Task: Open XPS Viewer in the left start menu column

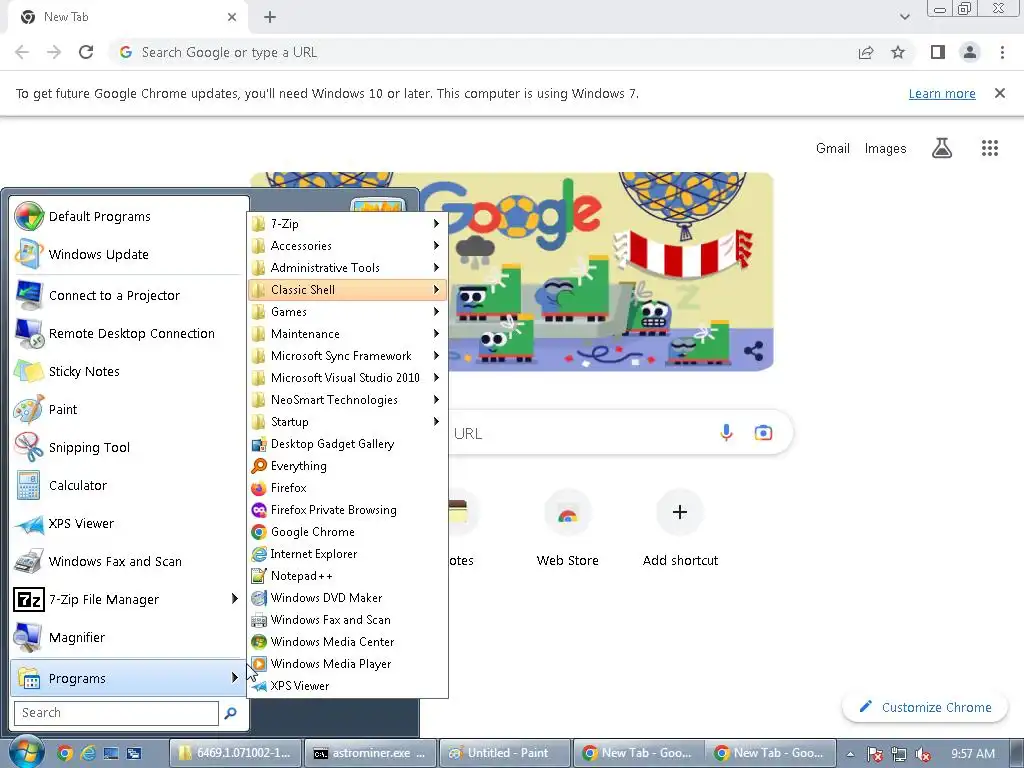Action: coord(129,523)
